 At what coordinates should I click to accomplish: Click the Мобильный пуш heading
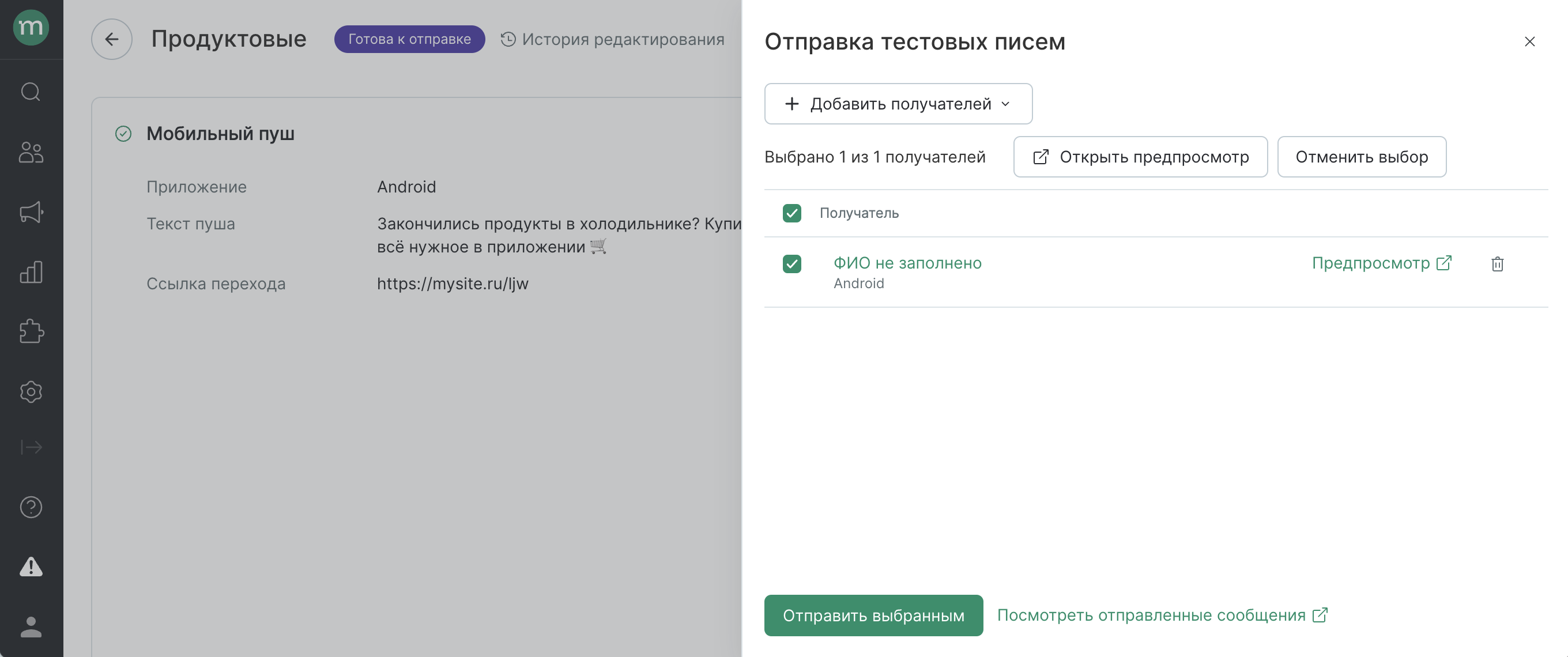pyautogui.click(x=220, y=134)
